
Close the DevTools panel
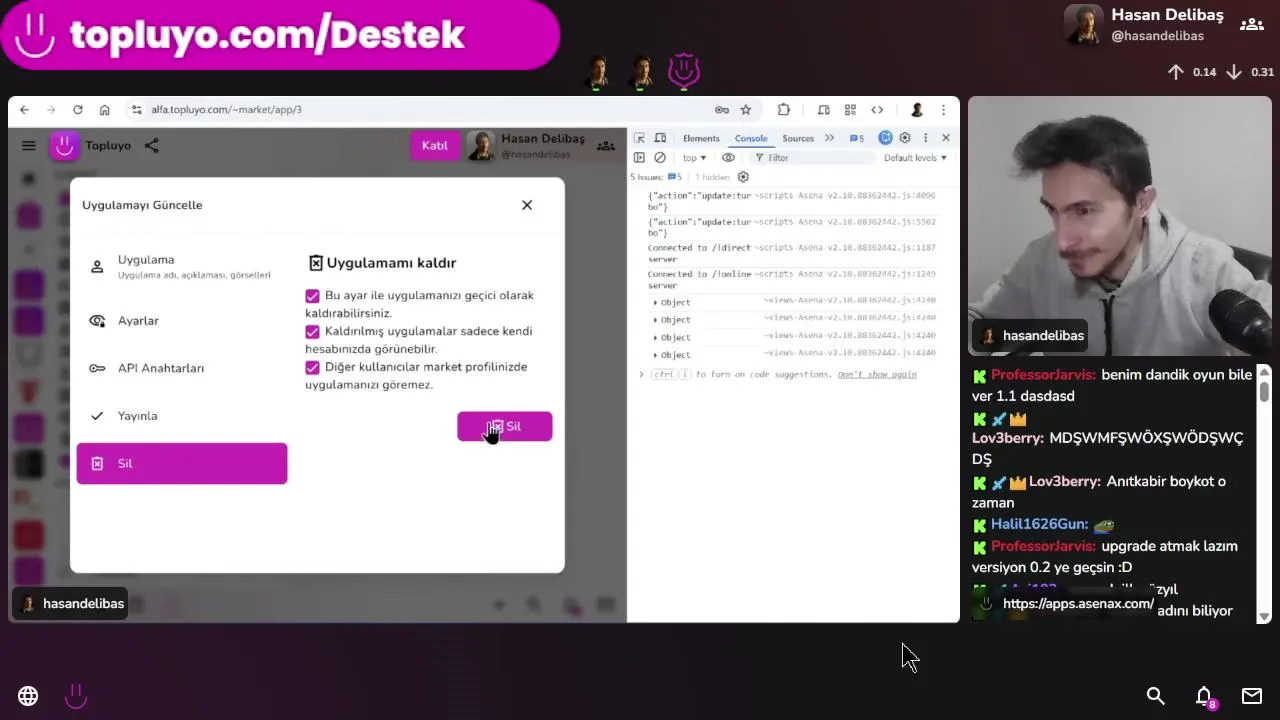(x=946, y=138)
